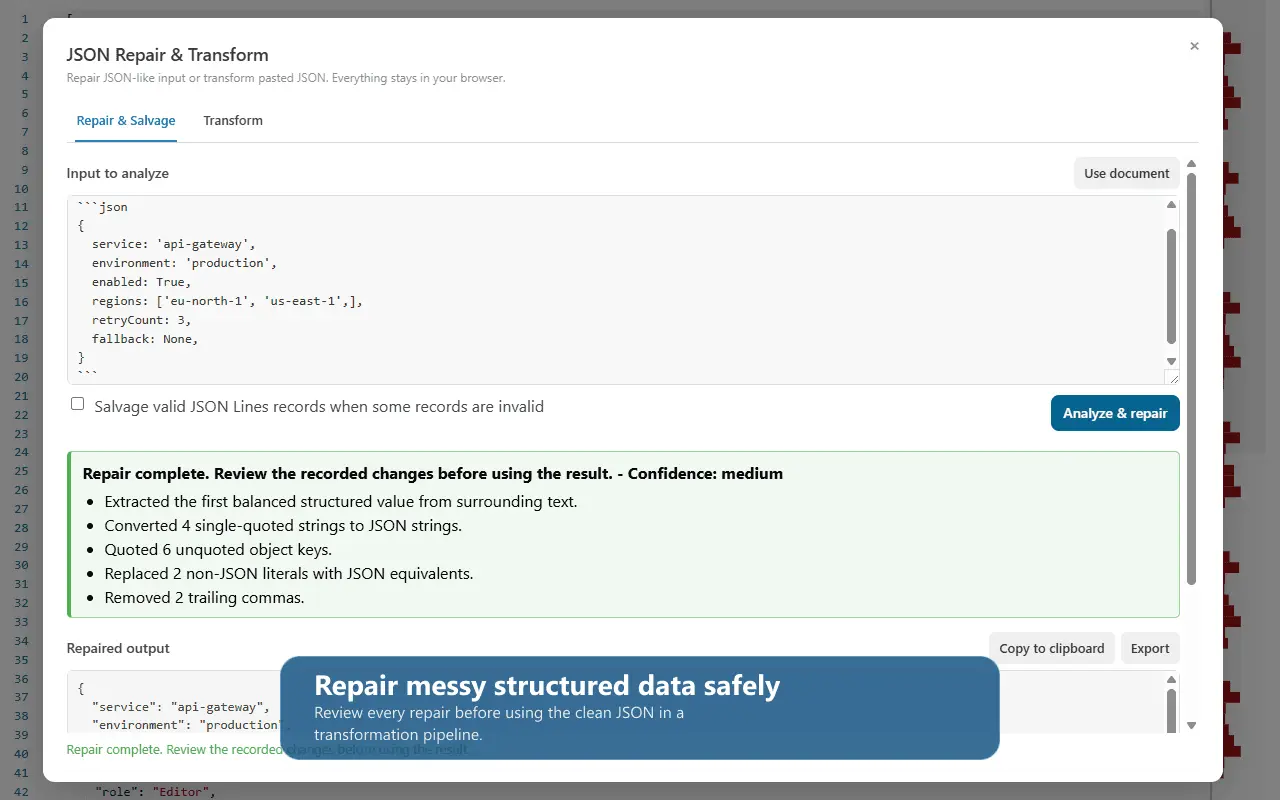Click the 'Repaired output' label
Screen dimensions: 1280x800
[118, 648]
